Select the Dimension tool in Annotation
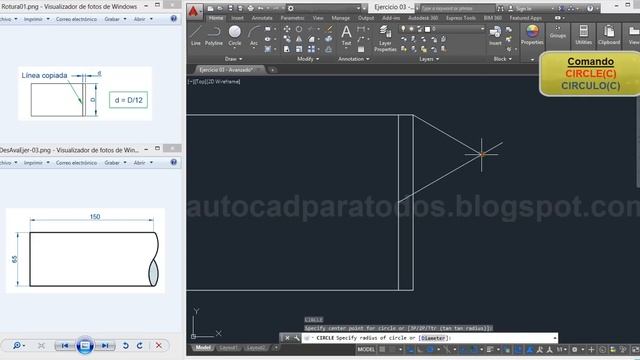 pyautogui.click(x=361, y=29)
